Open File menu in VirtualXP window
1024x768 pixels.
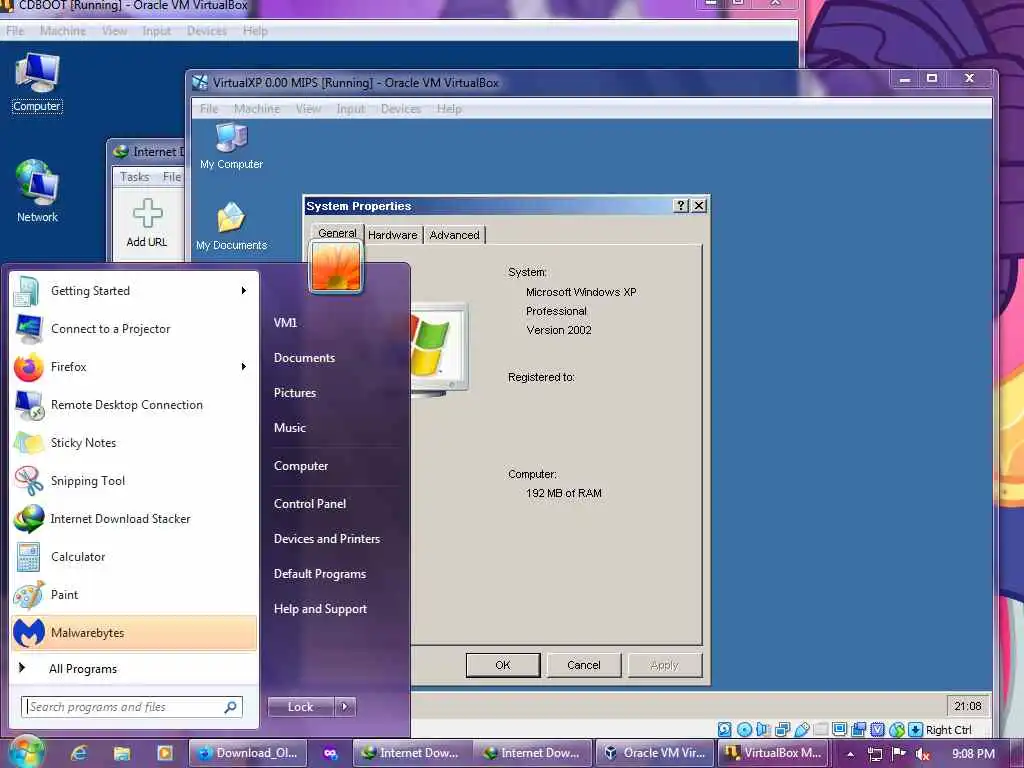pyautogui.click(x=209, y=109)
